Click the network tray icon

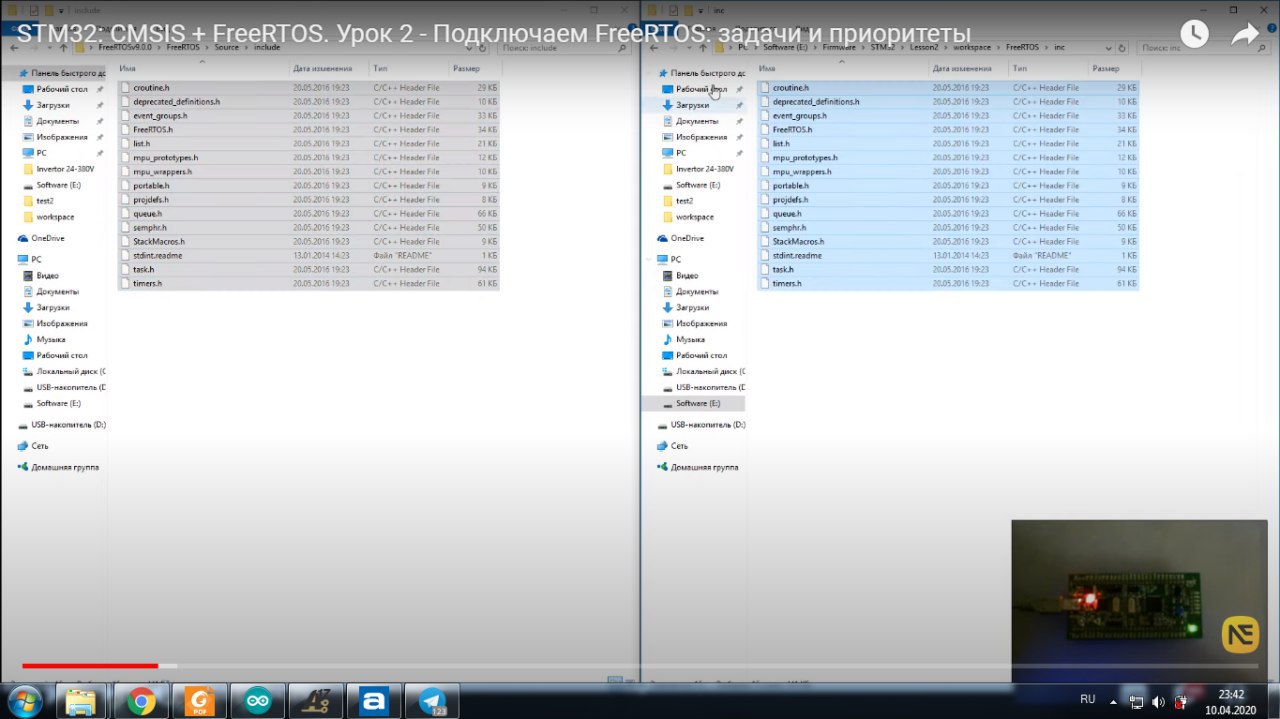(1137, 701)
